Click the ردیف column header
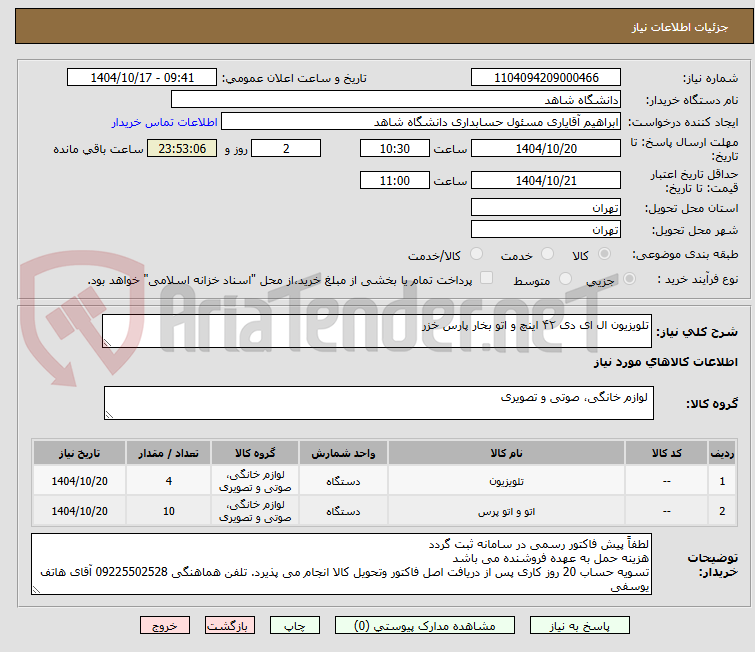The image size is (755, 652). [722, 453]
